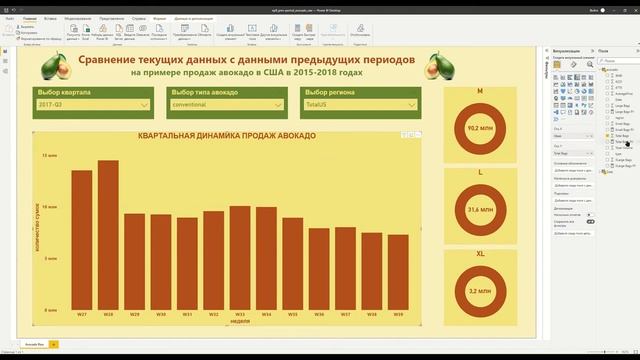The height and width of the screenshot is (360, 640).
Task: Check the Small Bags field checkbox
Action: 607,124
